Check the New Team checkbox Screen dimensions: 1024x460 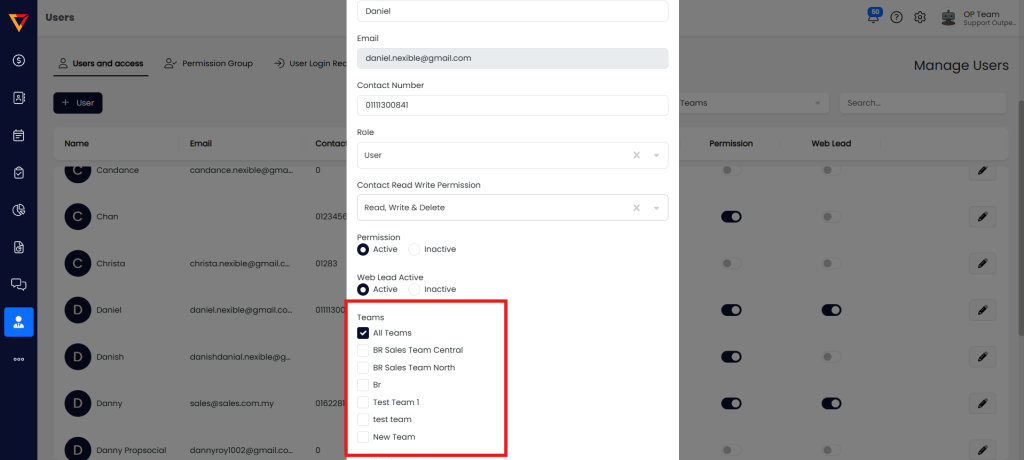363,437
